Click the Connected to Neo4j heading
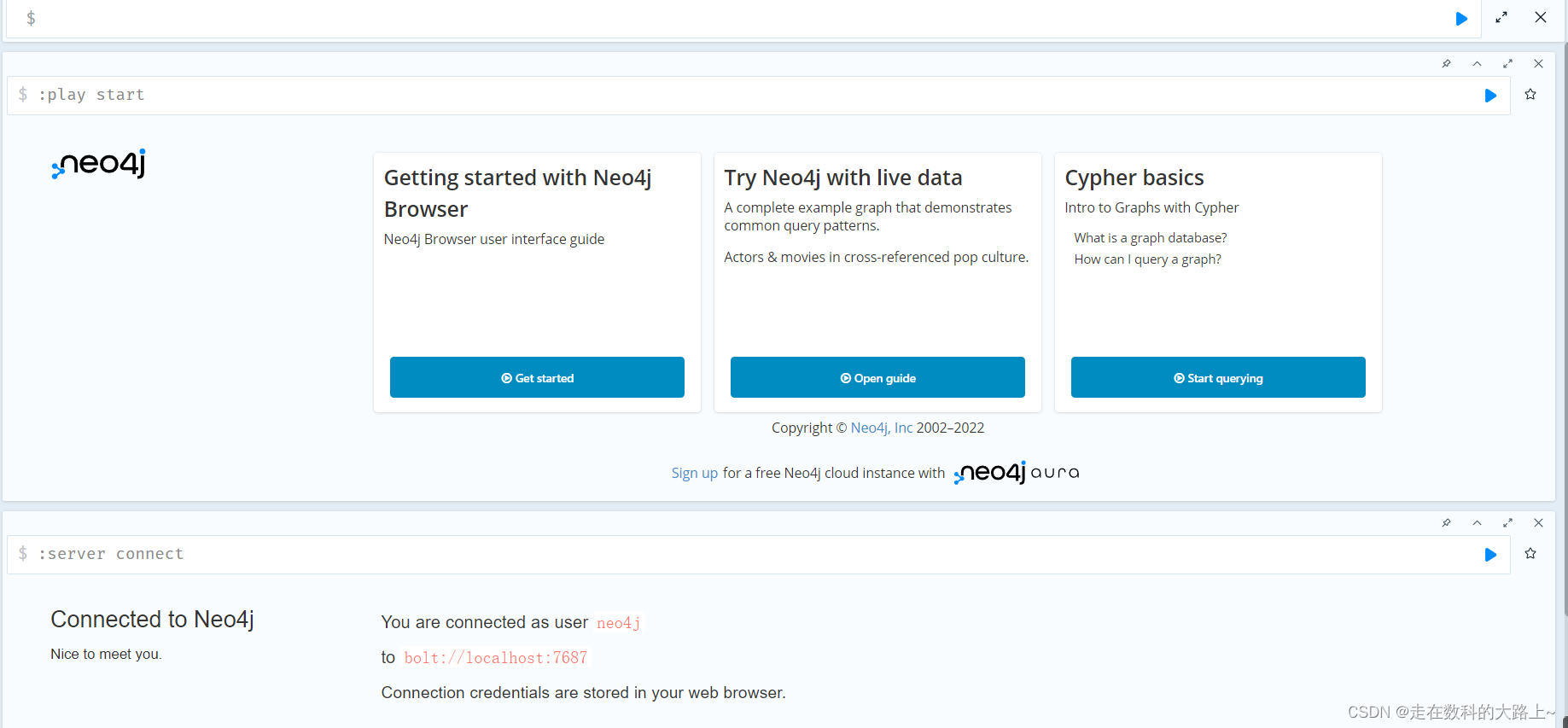Screen dimensions: 1568x728 152,620
